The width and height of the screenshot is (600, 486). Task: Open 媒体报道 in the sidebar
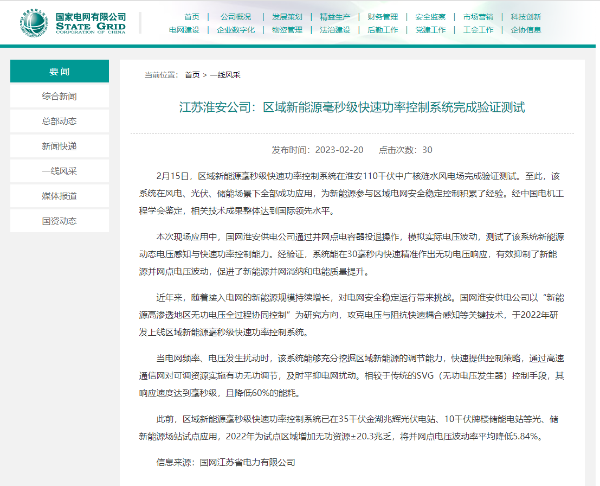60,196
